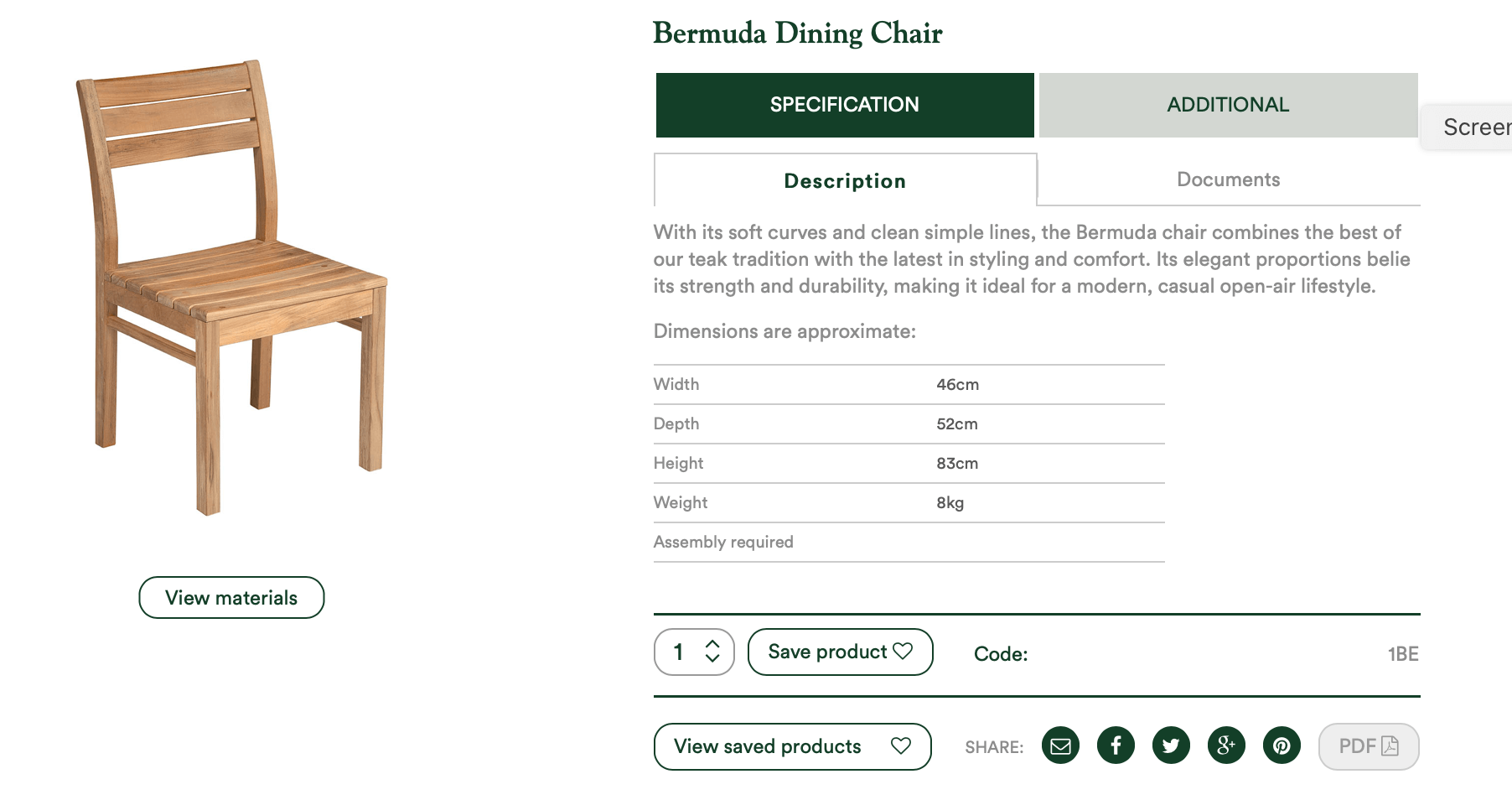The image size is (1512, 800).
Task: Share product on Twitter
Action: click(x=1171, y=745)
